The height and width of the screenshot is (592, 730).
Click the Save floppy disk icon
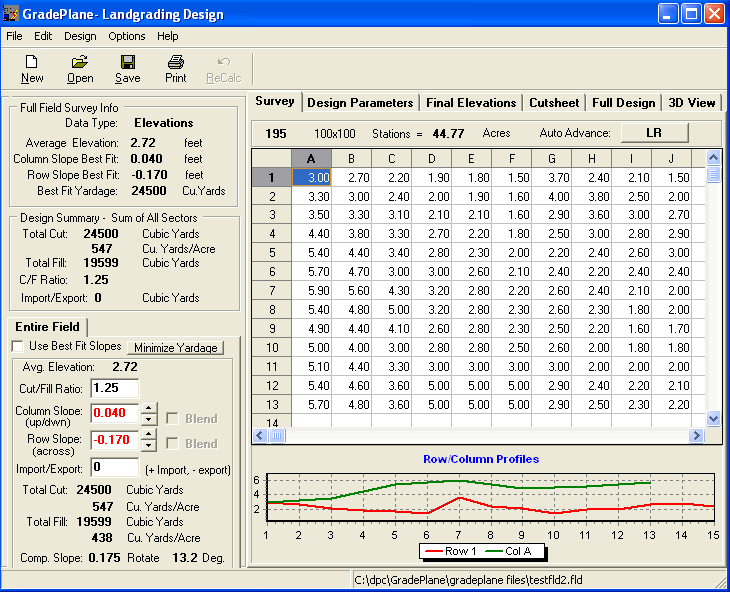pyautogui.click(x=128, y=62)
